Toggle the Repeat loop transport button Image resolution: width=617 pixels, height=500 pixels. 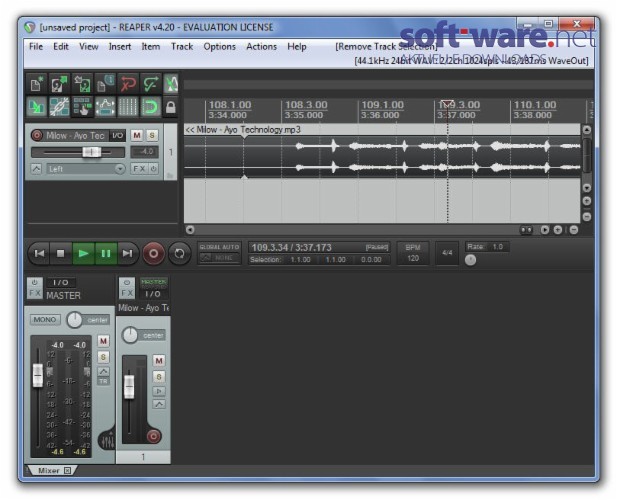tap(179, 253)
